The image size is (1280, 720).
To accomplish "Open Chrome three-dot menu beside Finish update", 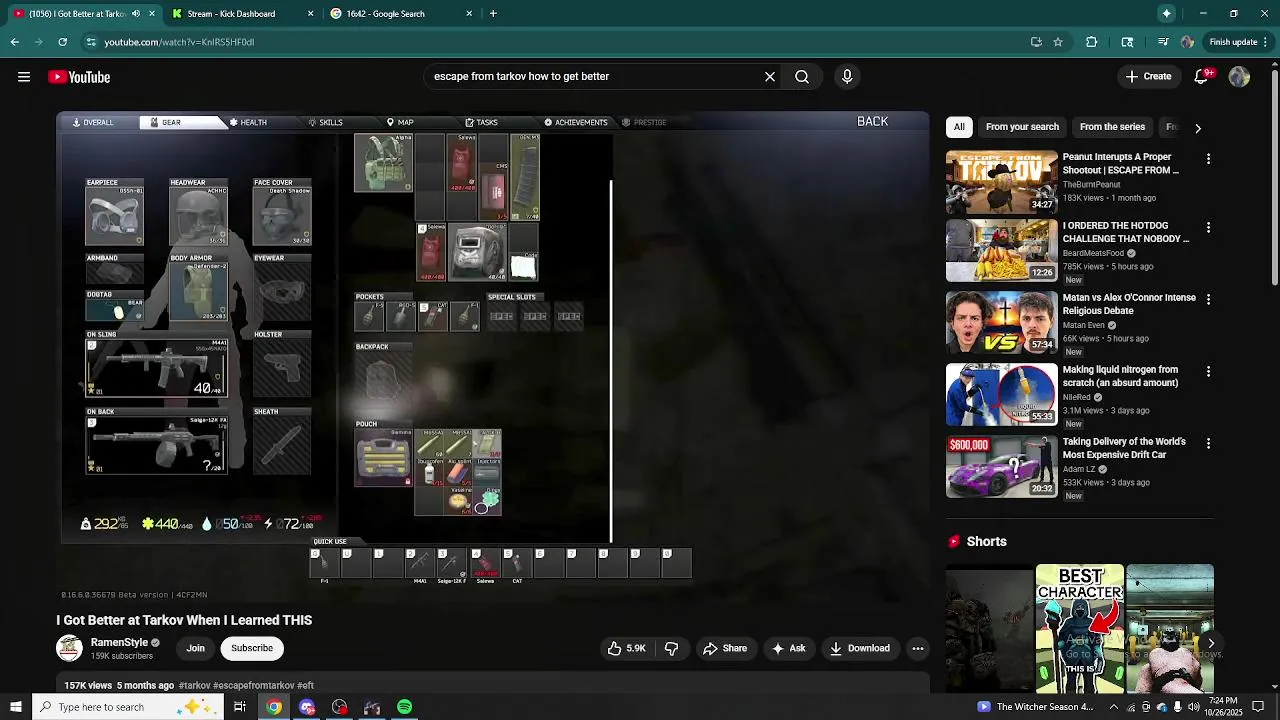I will [x=1267, y=42].
